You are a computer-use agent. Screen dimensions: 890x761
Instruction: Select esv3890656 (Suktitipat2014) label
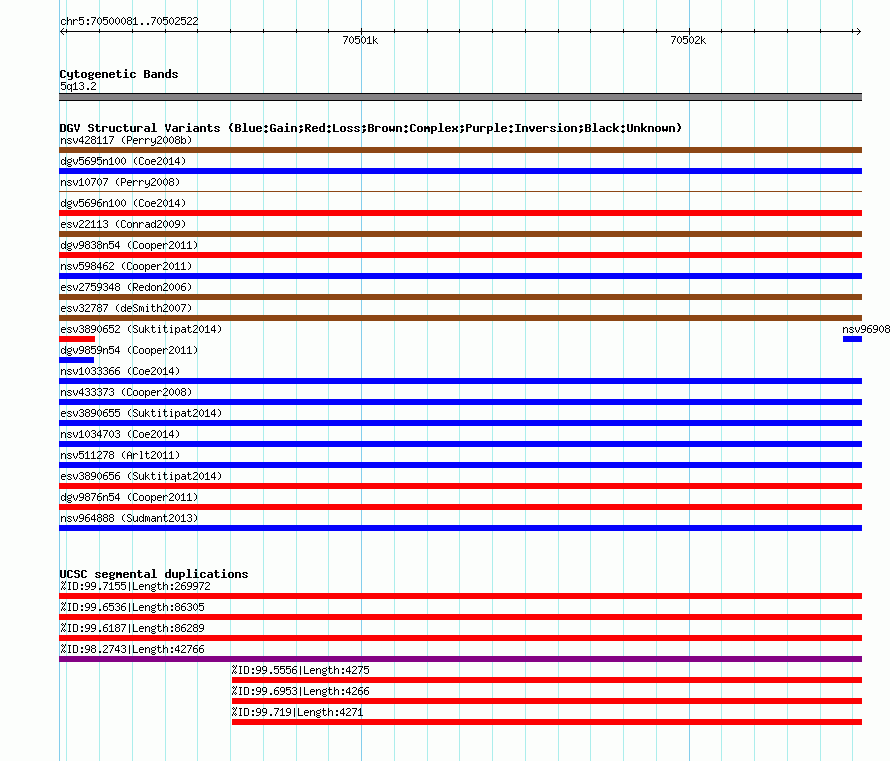pos(141,476)
